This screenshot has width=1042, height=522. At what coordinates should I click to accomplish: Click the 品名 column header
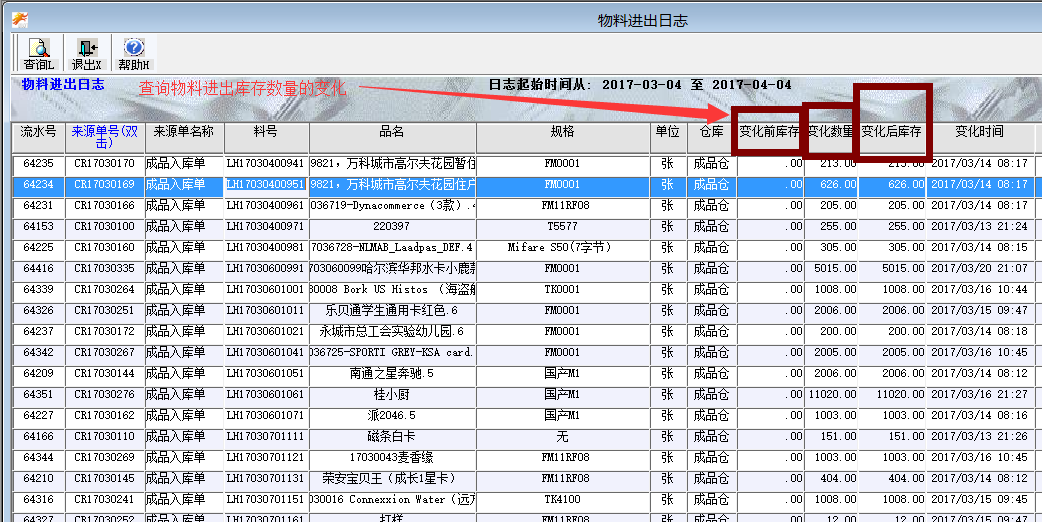point(392,132)
